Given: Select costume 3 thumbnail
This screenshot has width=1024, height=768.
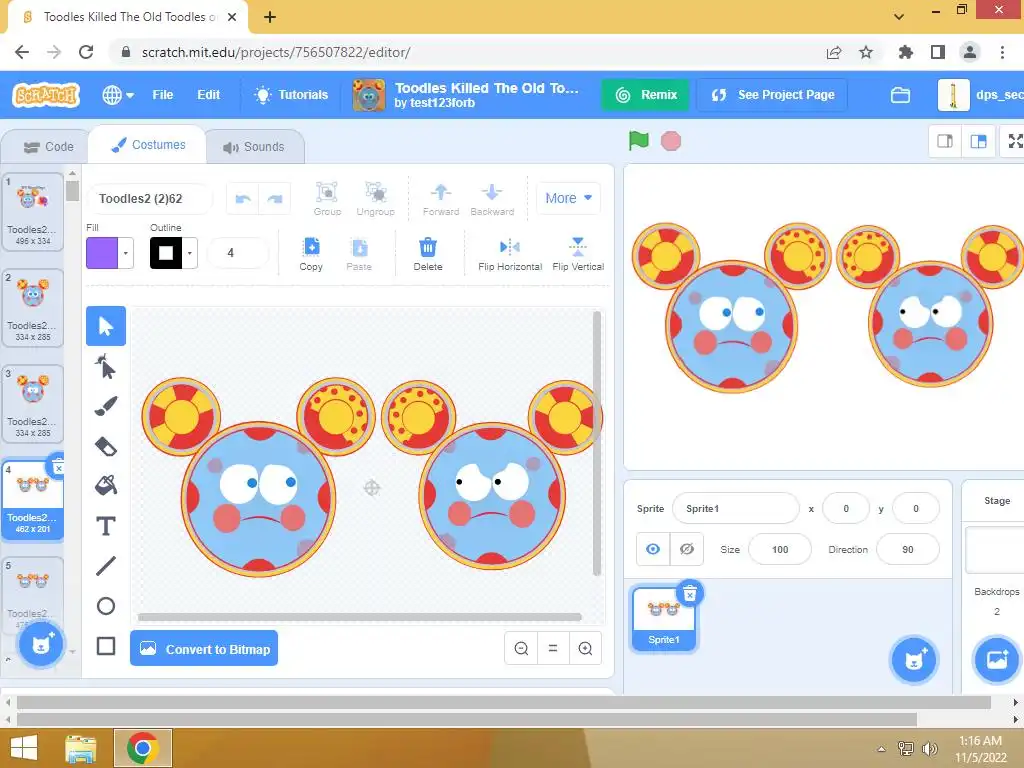Looking at the screenshot, I should (33, 404).
